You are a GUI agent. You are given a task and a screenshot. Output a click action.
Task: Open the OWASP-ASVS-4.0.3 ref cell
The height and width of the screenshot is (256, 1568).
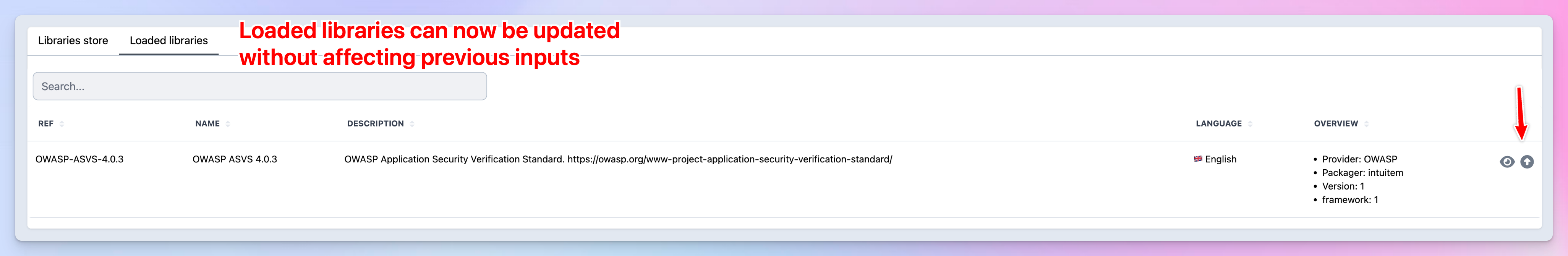click(x=79, y=159)
